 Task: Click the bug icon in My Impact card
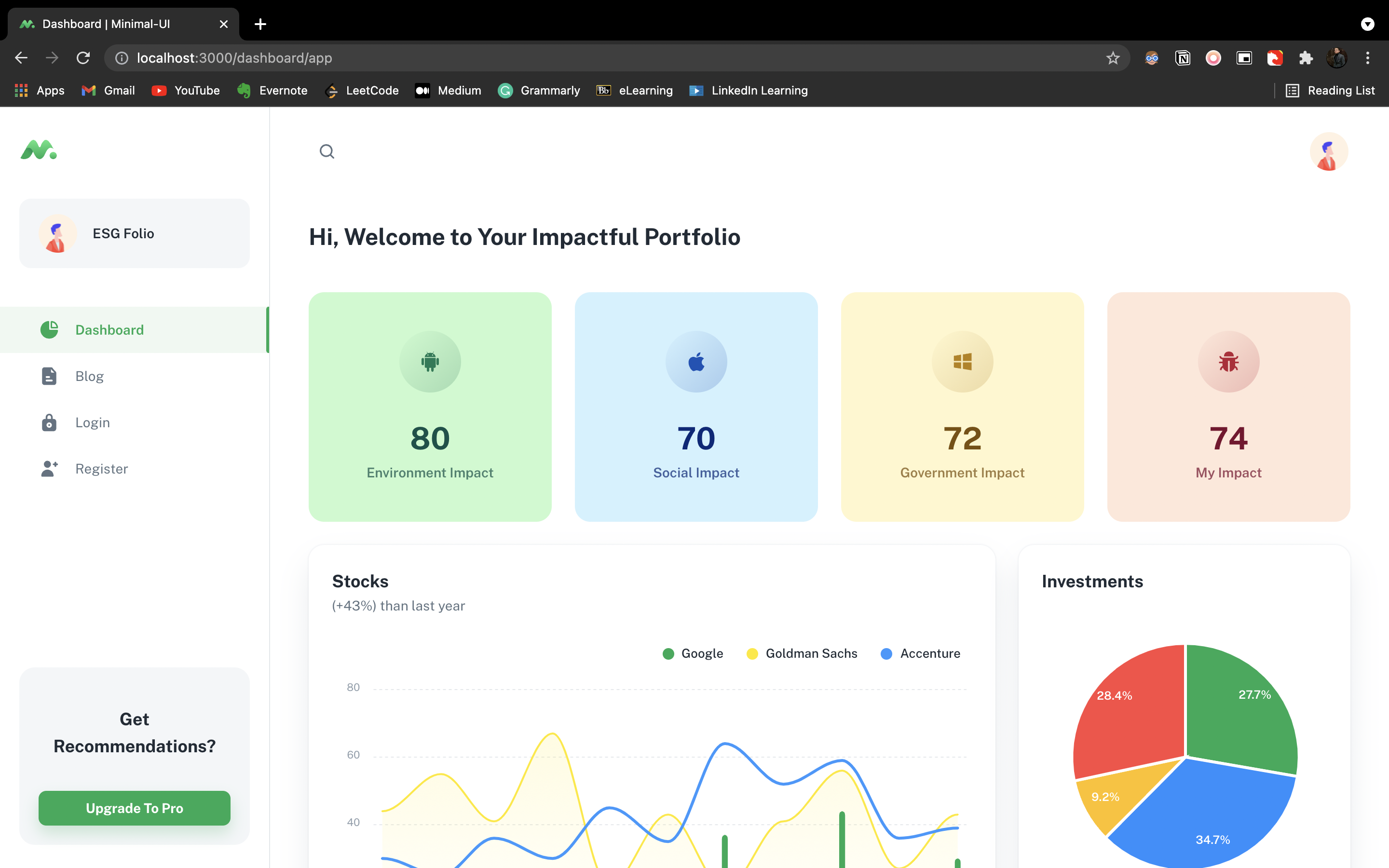click(1228, 362)
